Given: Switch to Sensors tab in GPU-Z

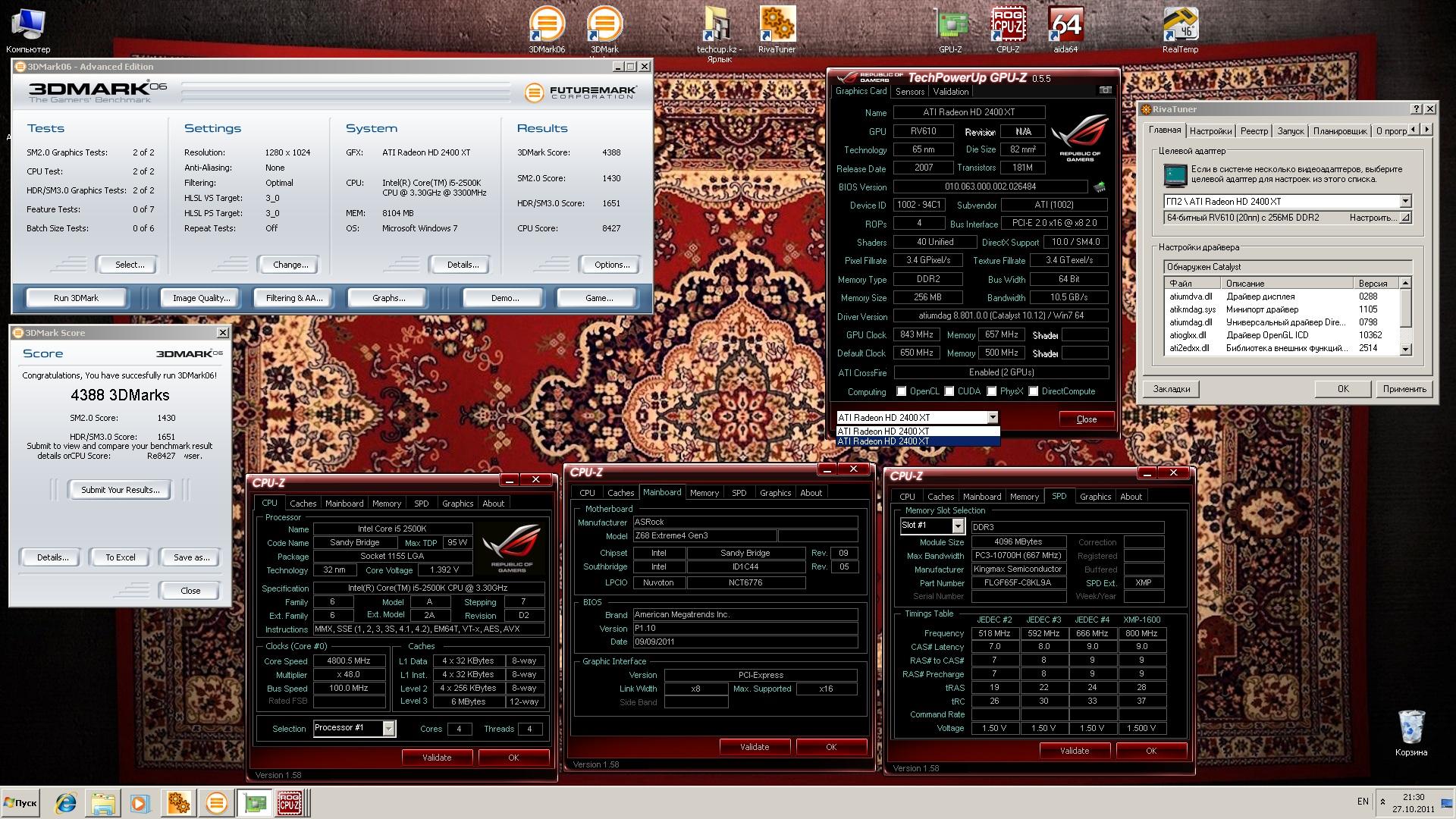Looking at the screenshot, I should pos(909,92).
